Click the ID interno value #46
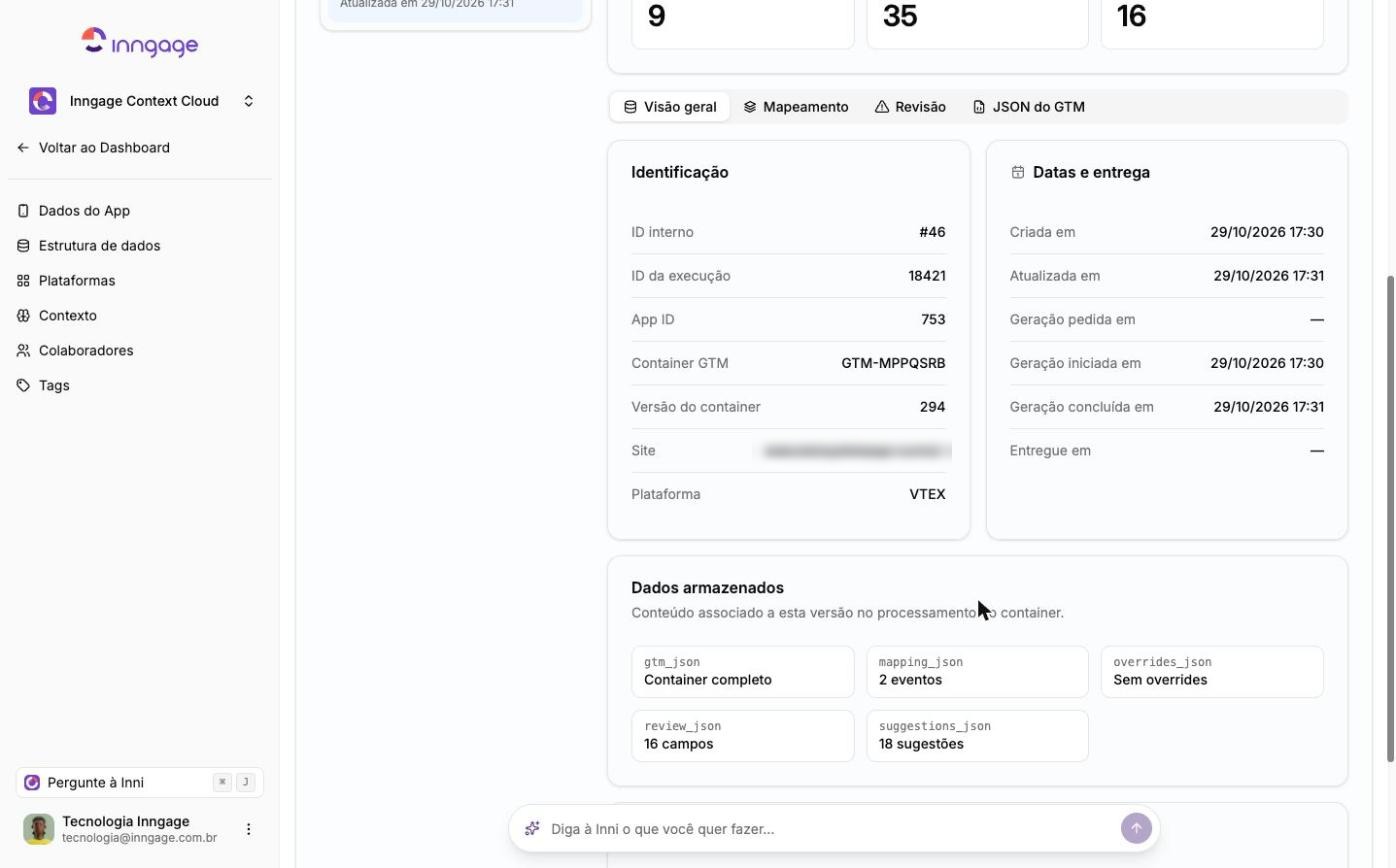Image resolution: width=1396 pixels, height=868 pixels. point(932,232)
